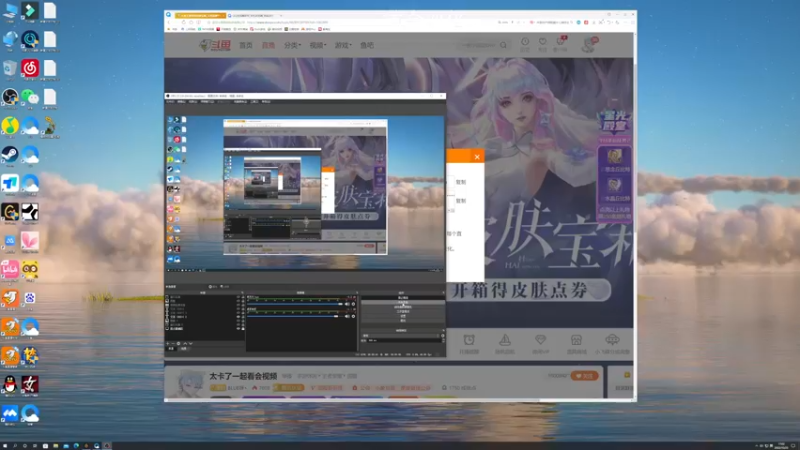The width and height of the screenshot is (800, 450).
Task: Go to 首页 in Douyu navigation
Action: (x=246, y=45)
